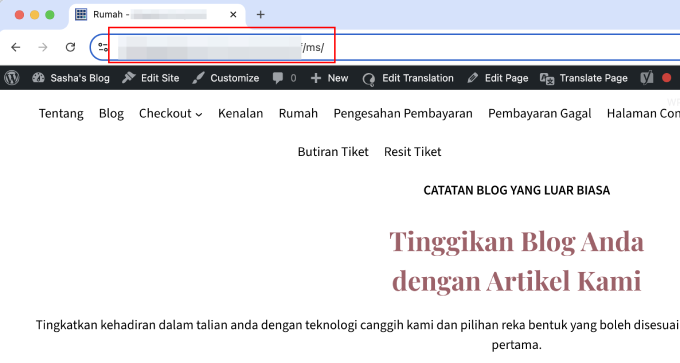Image resolution: width=680 pixels, height=363 pixels.
Task: Open the Blog menu link
Action: coord(111,114)
